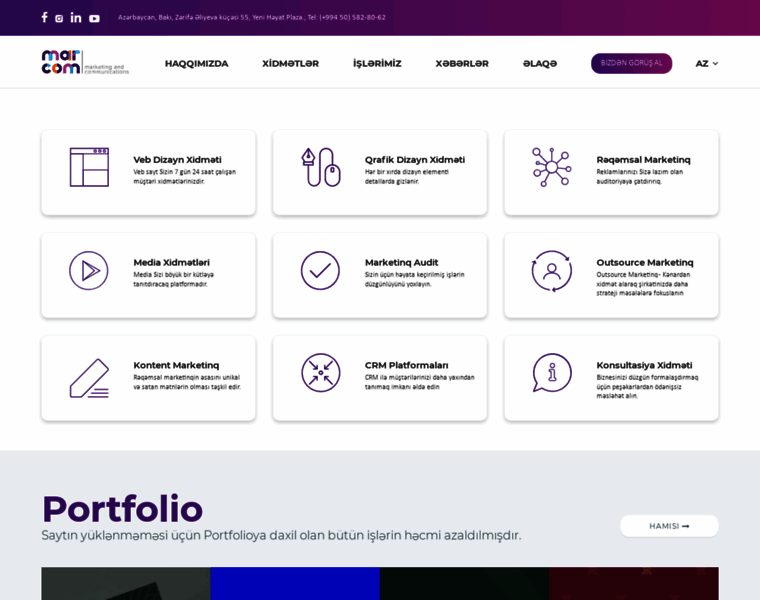Screen dimensions: 760x600
Task: Open the Facebook page icon
Action: point(45,17)
